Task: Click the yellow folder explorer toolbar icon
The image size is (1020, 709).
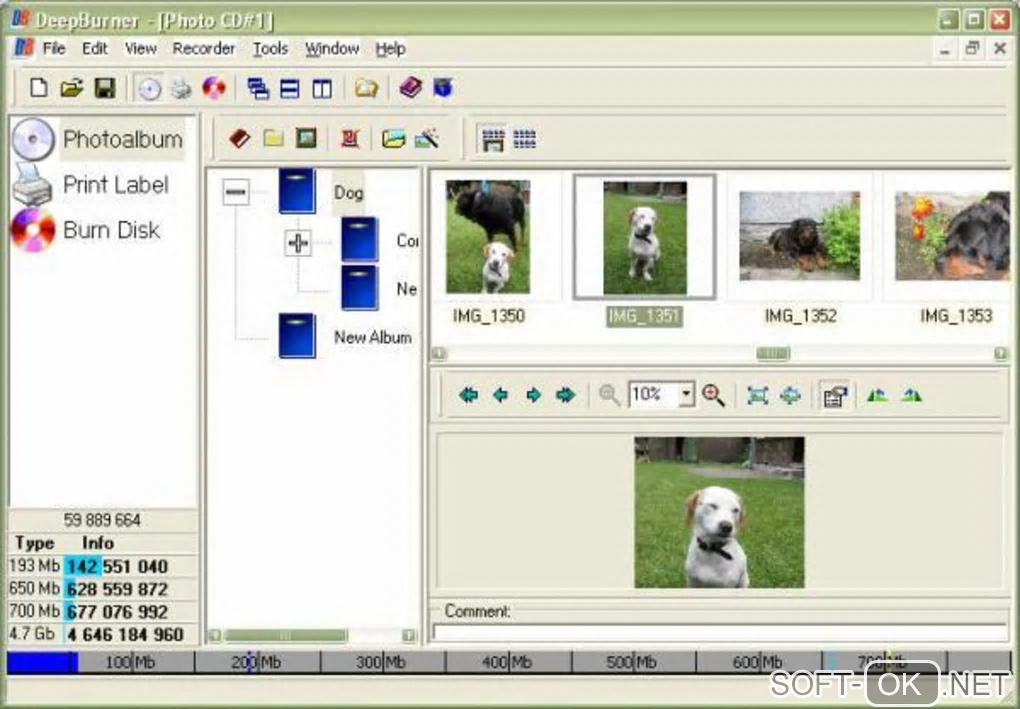Action: pyautogui.click(x=366, y=87)
